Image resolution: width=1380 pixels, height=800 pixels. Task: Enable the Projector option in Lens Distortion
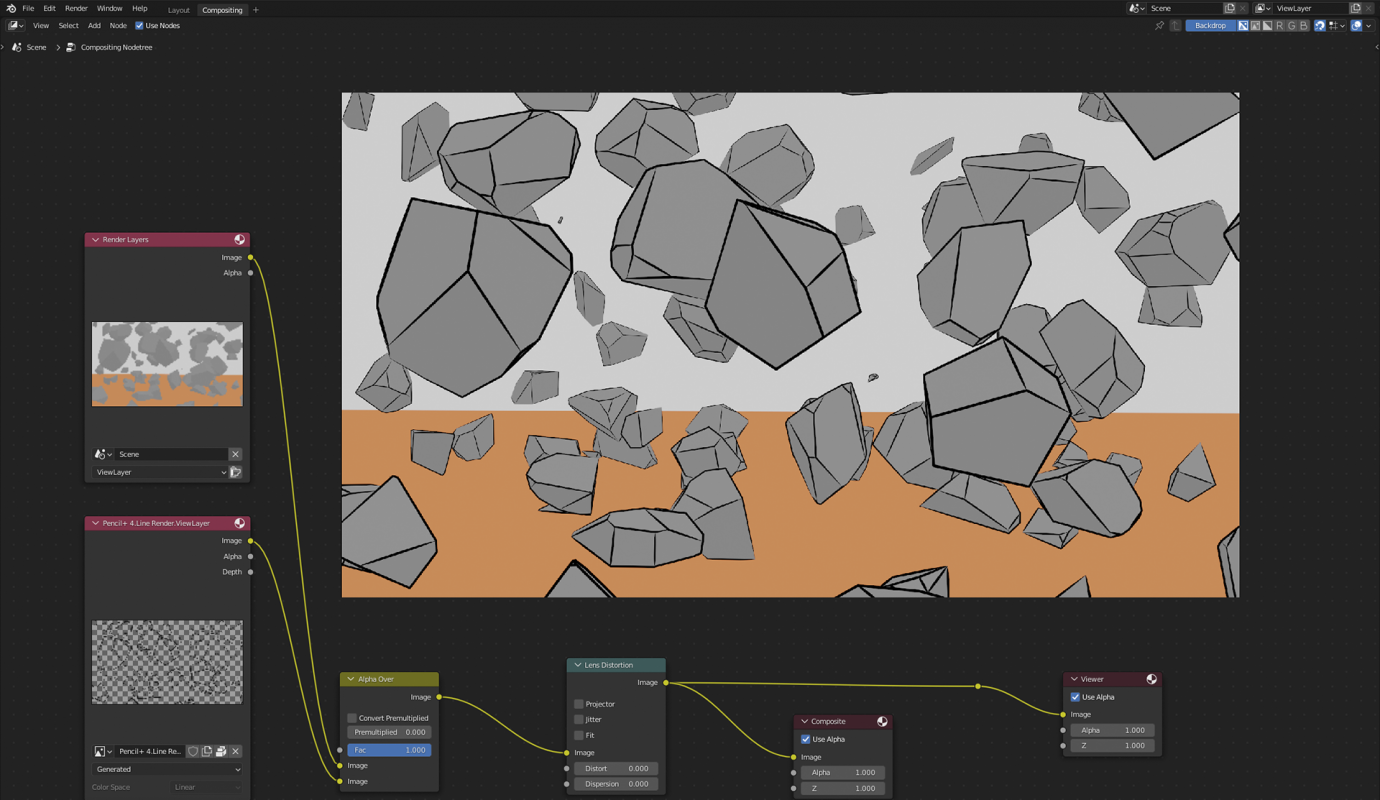pyautogui.click(x=578, y=704)
